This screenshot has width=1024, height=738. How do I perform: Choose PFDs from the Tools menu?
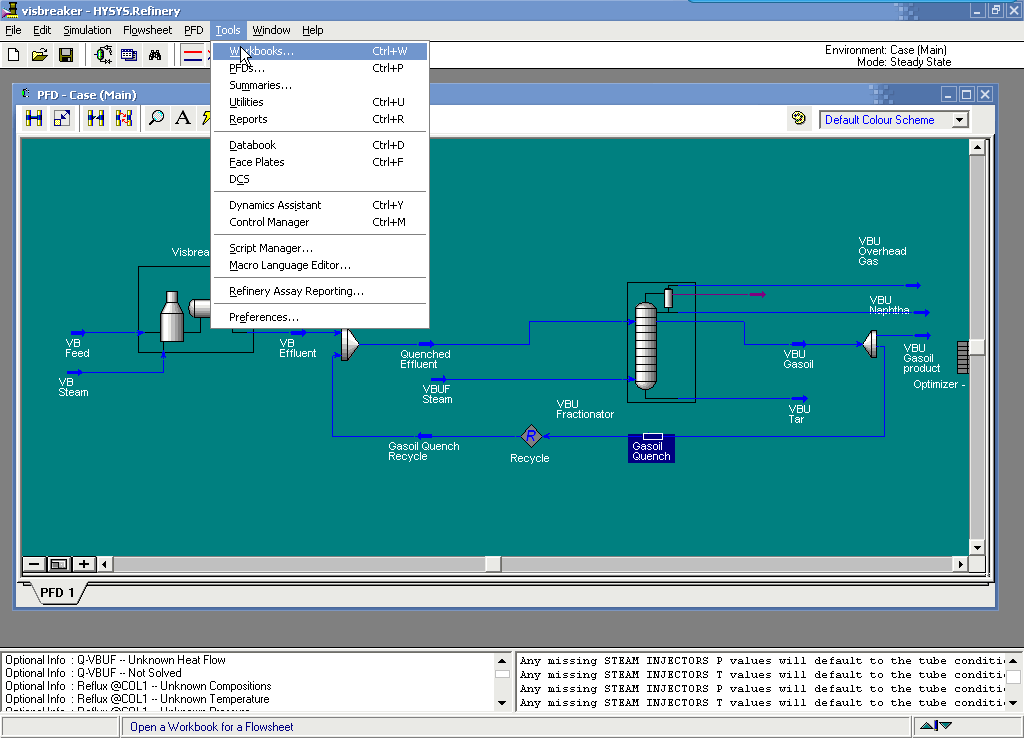(x=320, y=68)
